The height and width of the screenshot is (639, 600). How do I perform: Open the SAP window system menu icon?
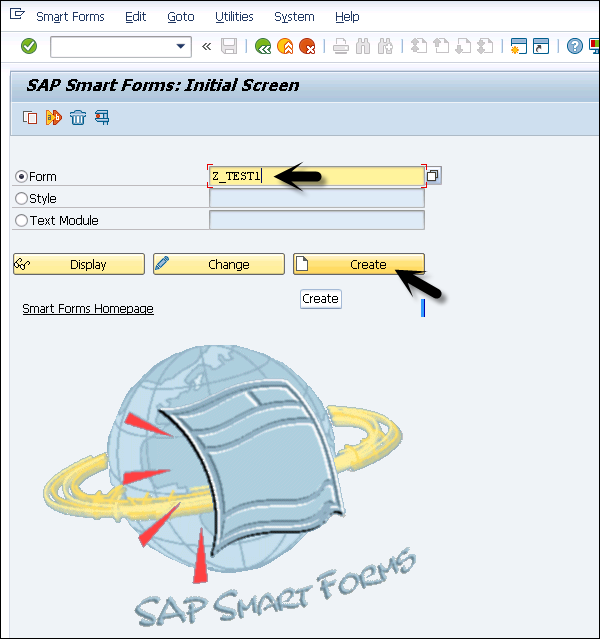[x=17, y=15]
